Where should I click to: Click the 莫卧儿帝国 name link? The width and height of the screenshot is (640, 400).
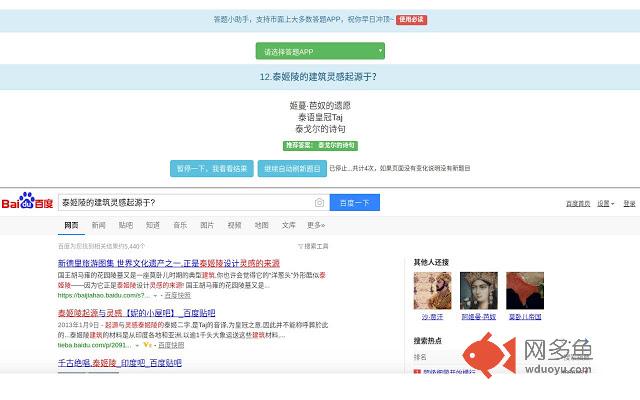click(x=525, y=317)
